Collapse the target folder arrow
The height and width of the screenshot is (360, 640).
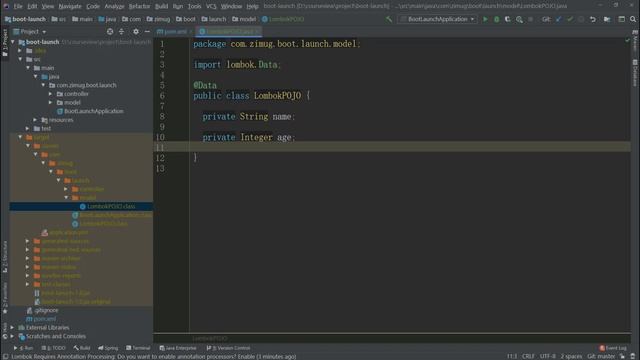pos(20,137)
